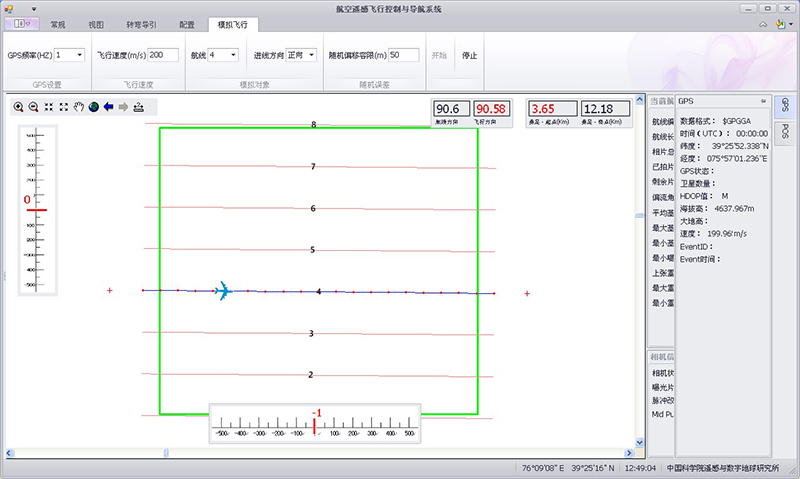
Task: Switch to the POS side tab
Action: (786, 133)
